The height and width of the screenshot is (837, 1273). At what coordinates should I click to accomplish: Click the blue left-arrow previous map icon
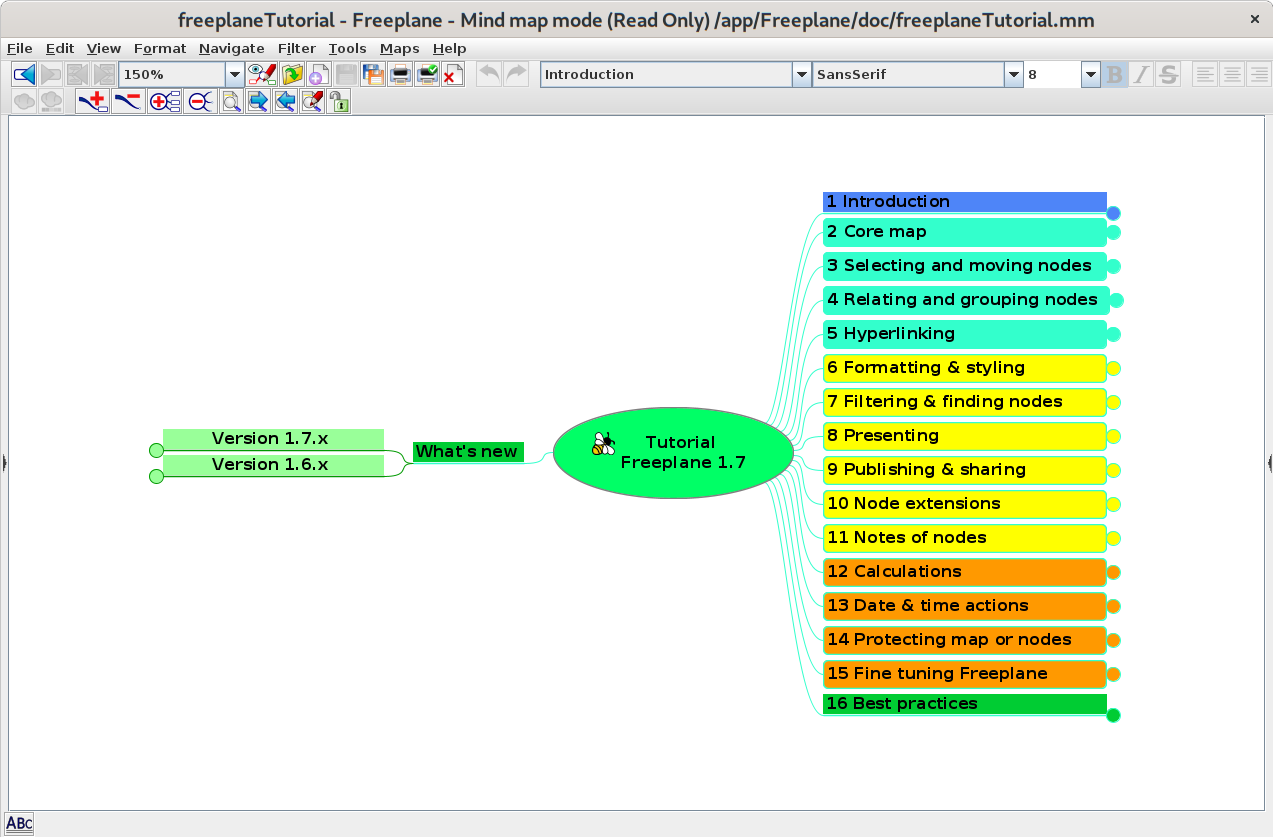tap(24, 74)
